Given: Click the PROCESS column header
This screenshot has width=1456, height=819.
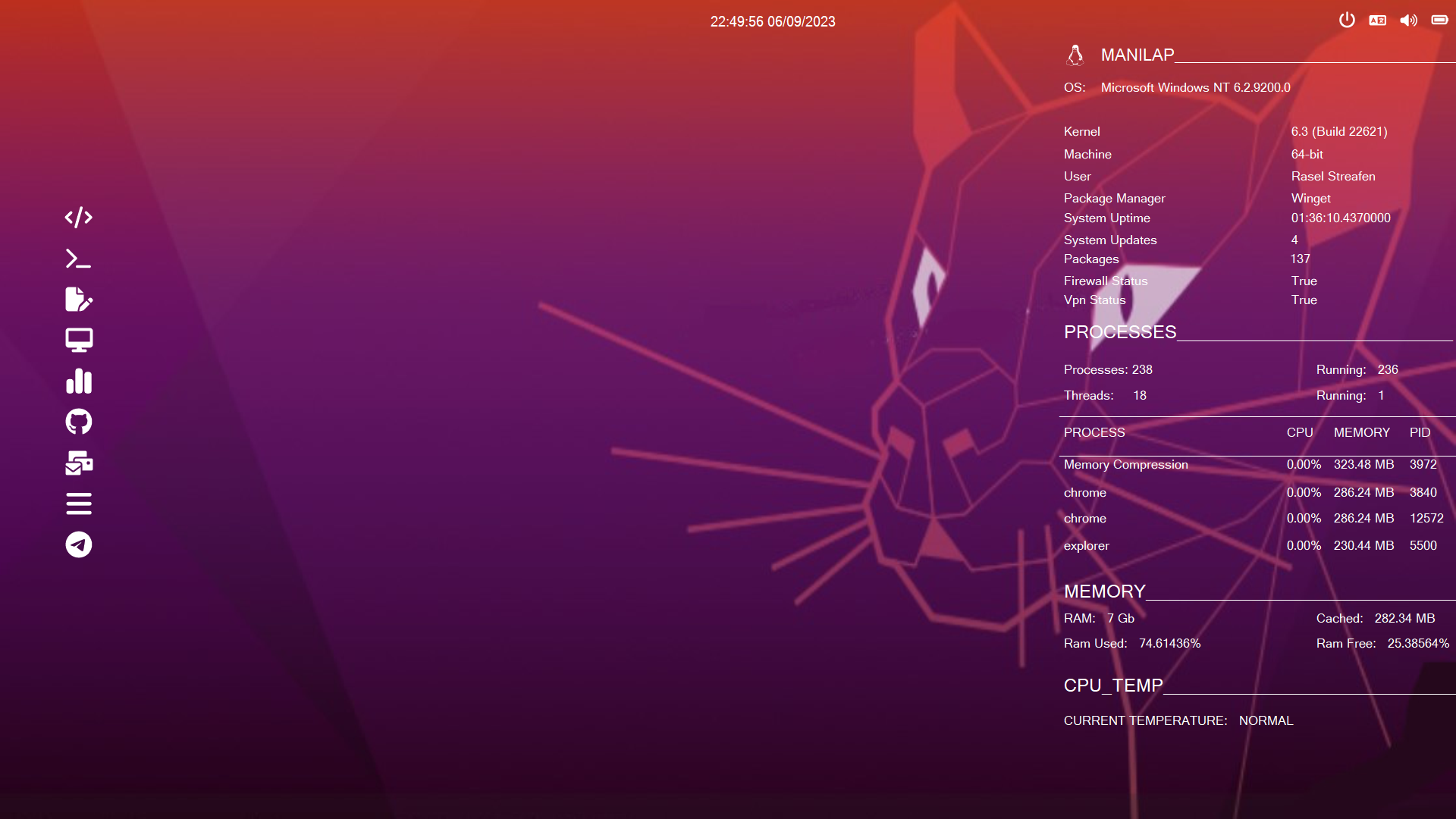Looking at the screenshot, I should coord(1094,433).
